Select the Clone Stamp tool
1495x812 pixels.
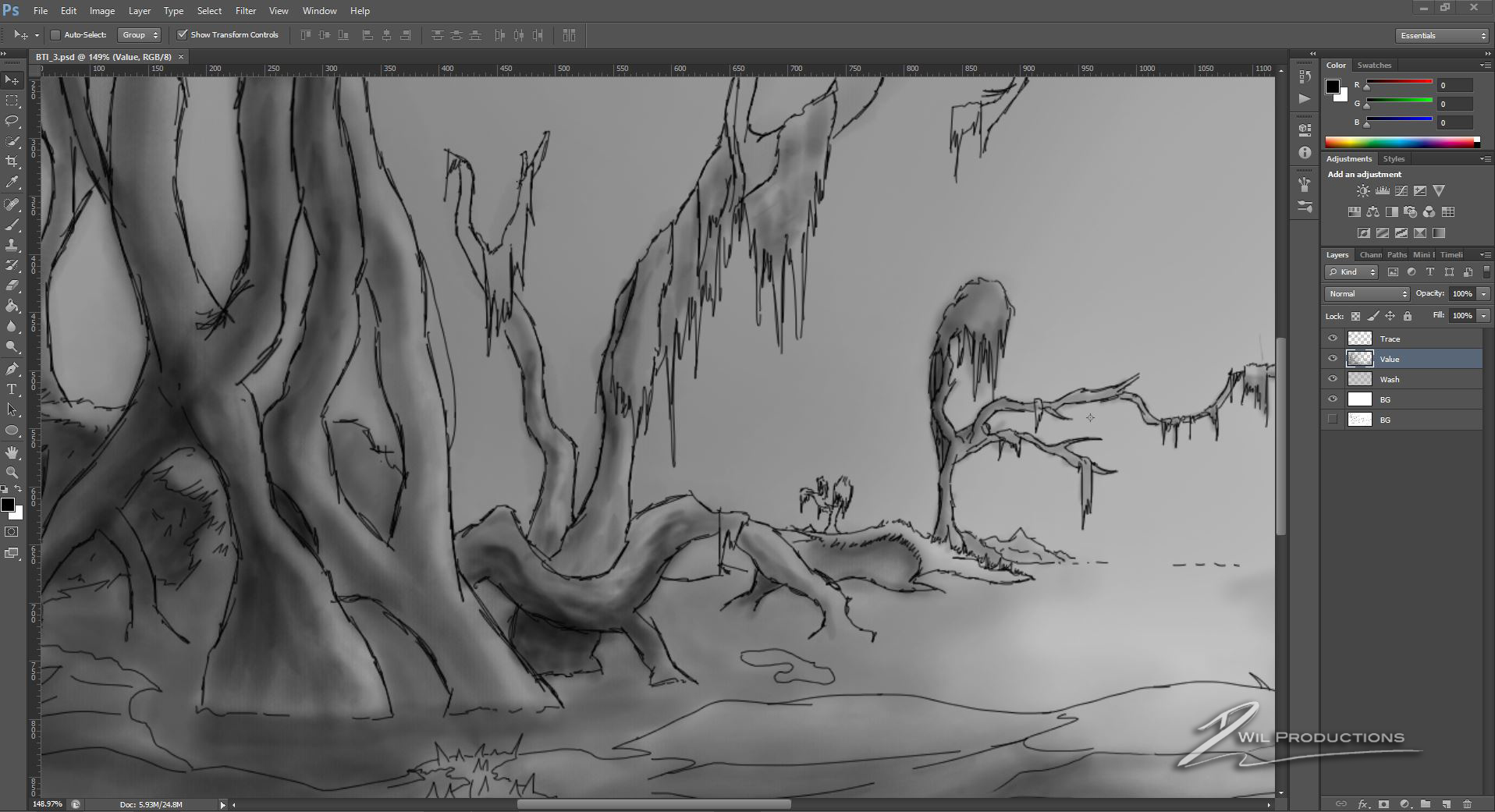click(12, 245)
